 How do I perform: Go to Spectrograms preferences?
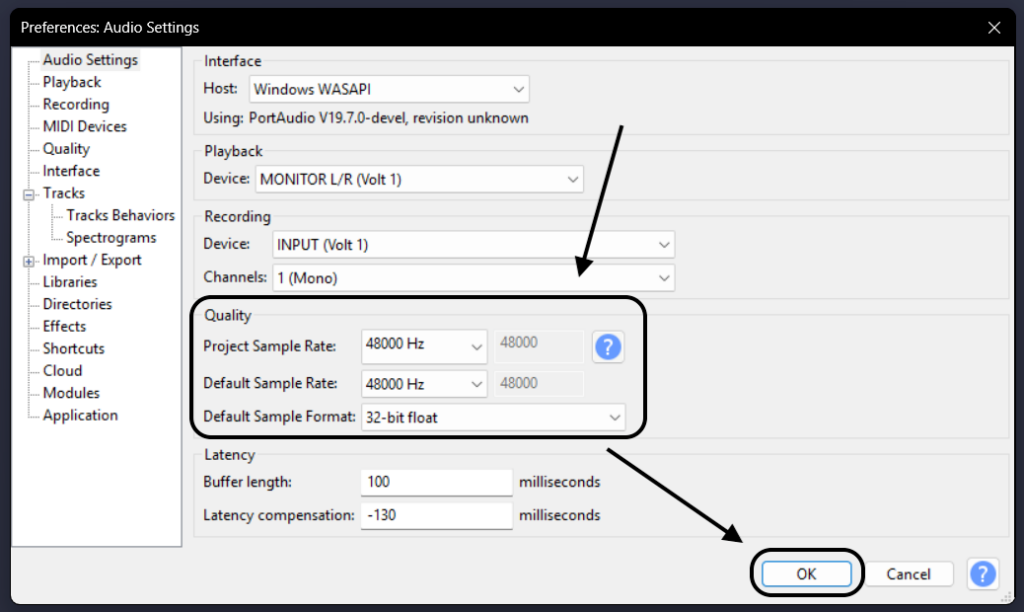coord(111,238)
